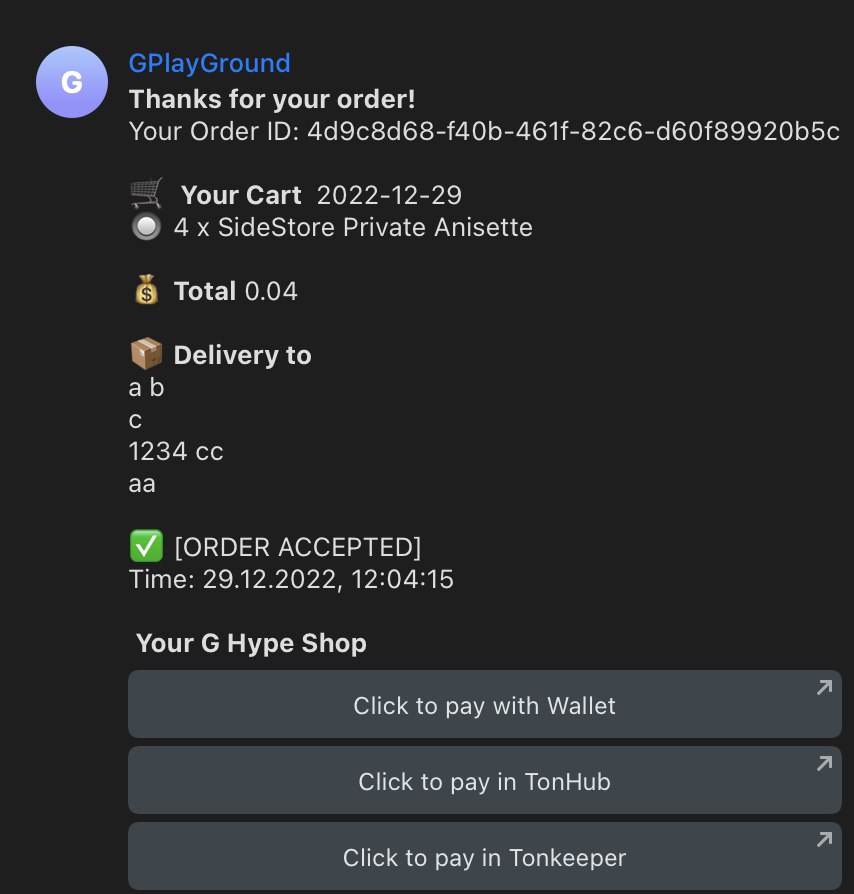Click the cart date 2022-12-29
854x894 pixels.
click(x=389, y=195)
